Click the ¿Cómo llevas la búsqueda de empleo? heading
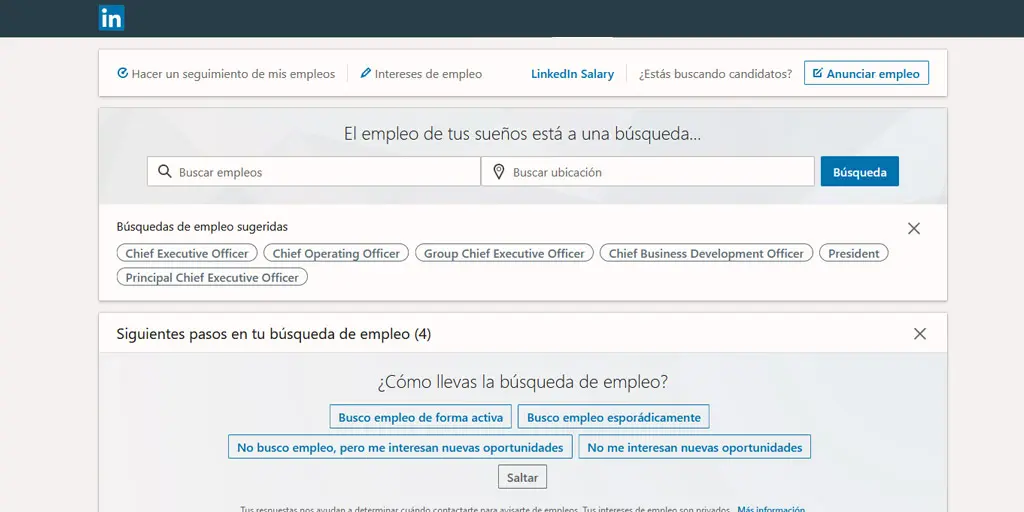This screenshot has width=1024, height=512. coord(522,381)
